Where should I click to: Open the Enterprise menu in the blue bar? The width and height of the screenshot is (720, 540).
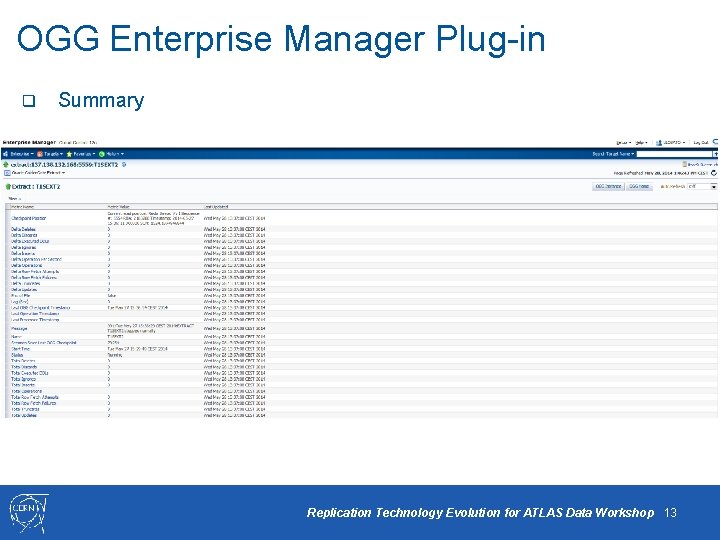(x=19, y=154)
